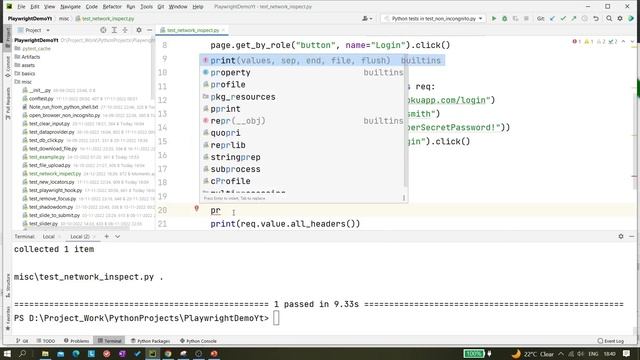640x360 pixels.
Task: Open File Explorer from the taskbar
Action: [45, 353]
